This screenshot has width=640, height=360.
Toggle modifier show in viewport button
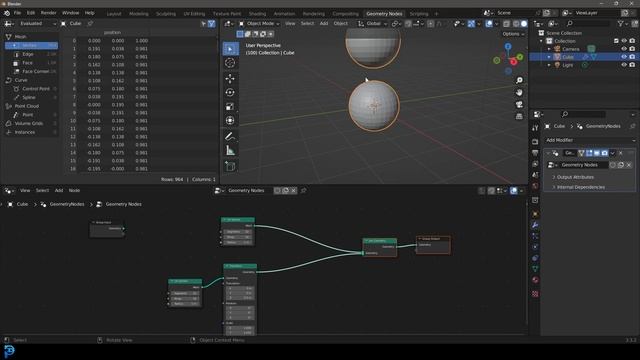click(597, 153)
